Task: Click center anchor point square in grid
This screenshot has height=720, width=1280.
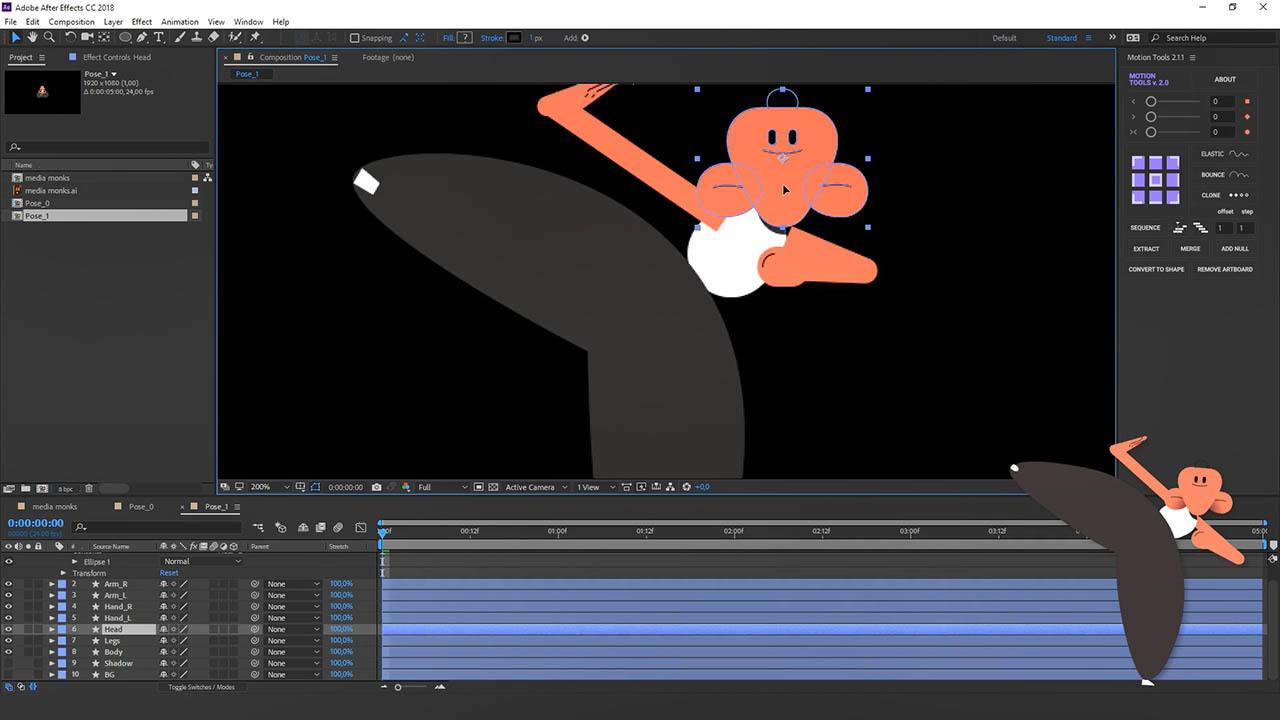Action: (x=1155, y=180)
